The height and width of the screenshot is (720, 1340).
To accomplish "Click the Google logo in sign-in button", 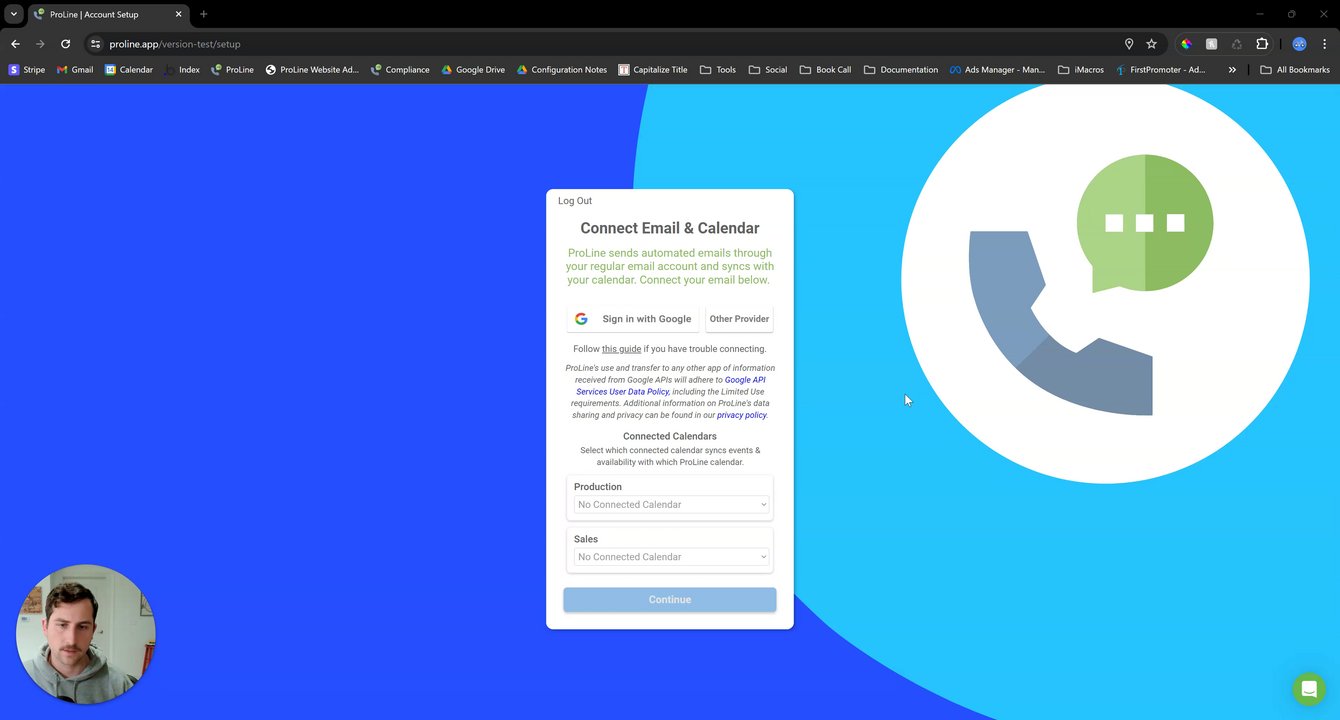I will [581, 319].
